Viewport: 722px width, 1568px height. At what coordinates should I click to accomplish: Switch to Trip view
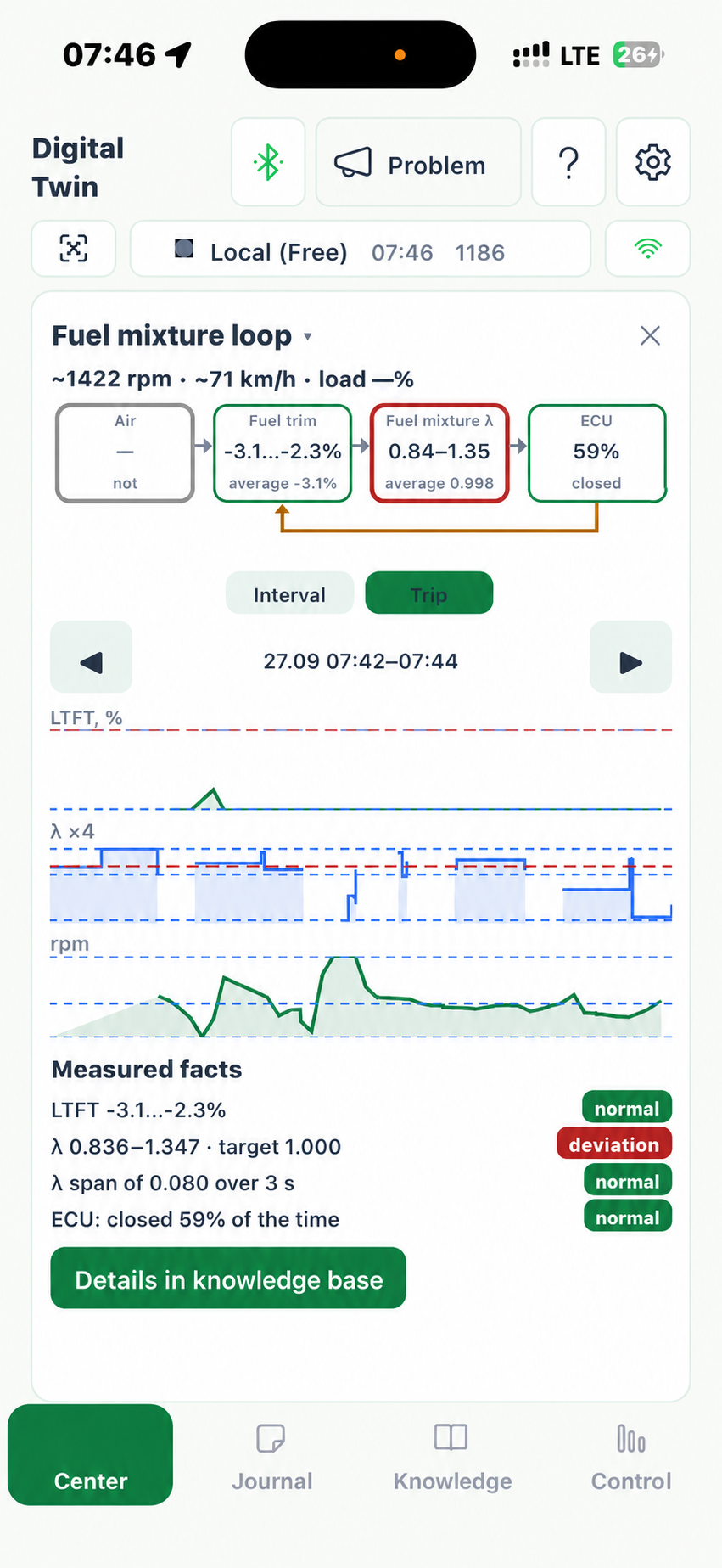click(429, 593)
